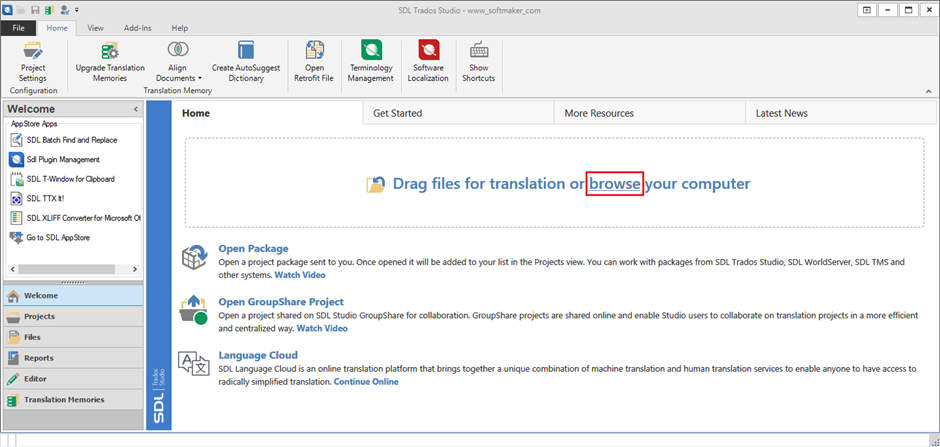Launch Software Localization

point(428,62)
